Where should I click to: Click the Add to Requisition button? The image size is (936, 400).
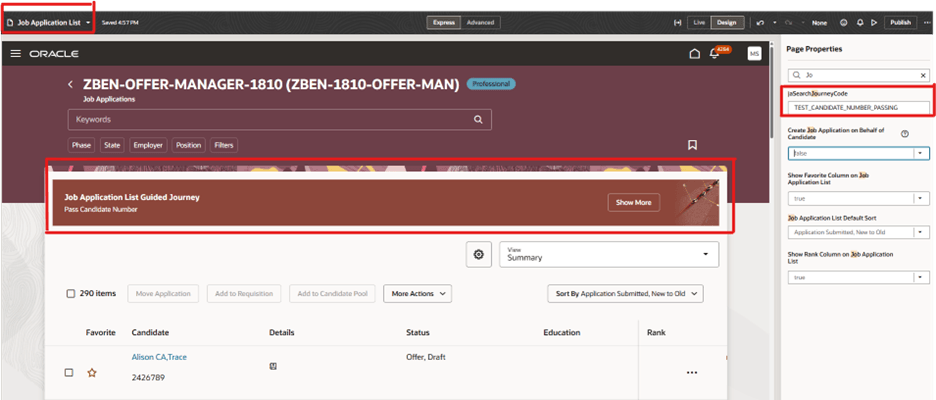click(x=244, y=294)
